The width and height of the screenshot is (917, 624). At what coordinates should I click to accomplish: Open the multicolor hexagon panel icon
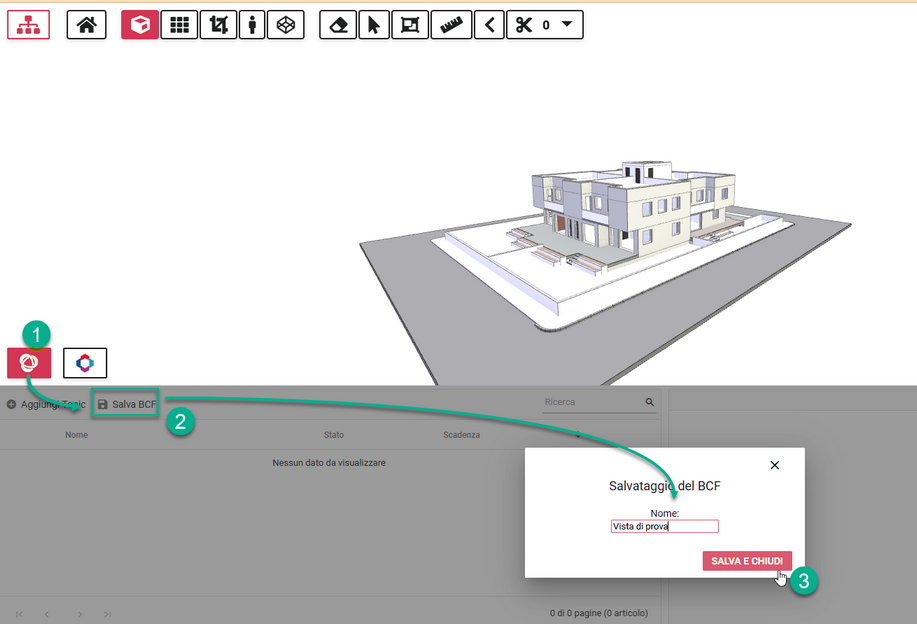tap(85, 363)
